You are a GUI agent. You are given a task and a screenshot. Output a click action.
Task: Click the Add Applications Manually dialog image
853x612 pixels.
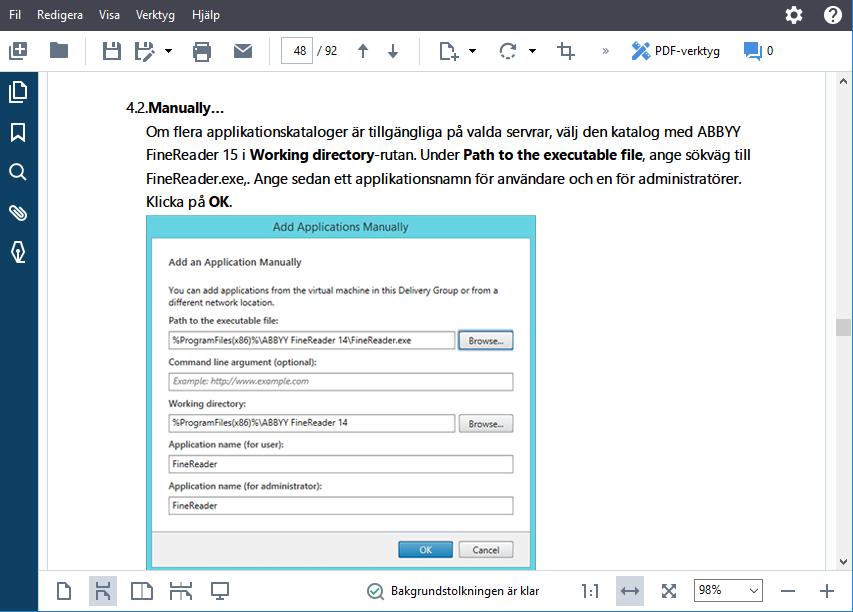coord(341,392)
